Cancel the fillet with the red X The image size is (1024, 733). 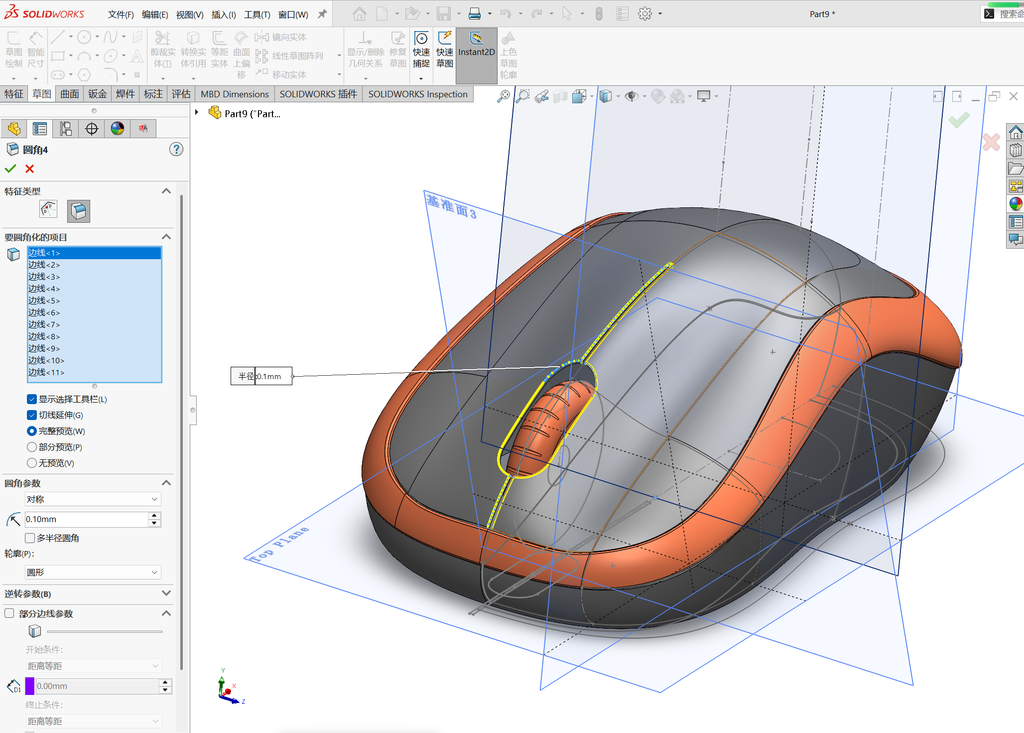pos(29,169)
